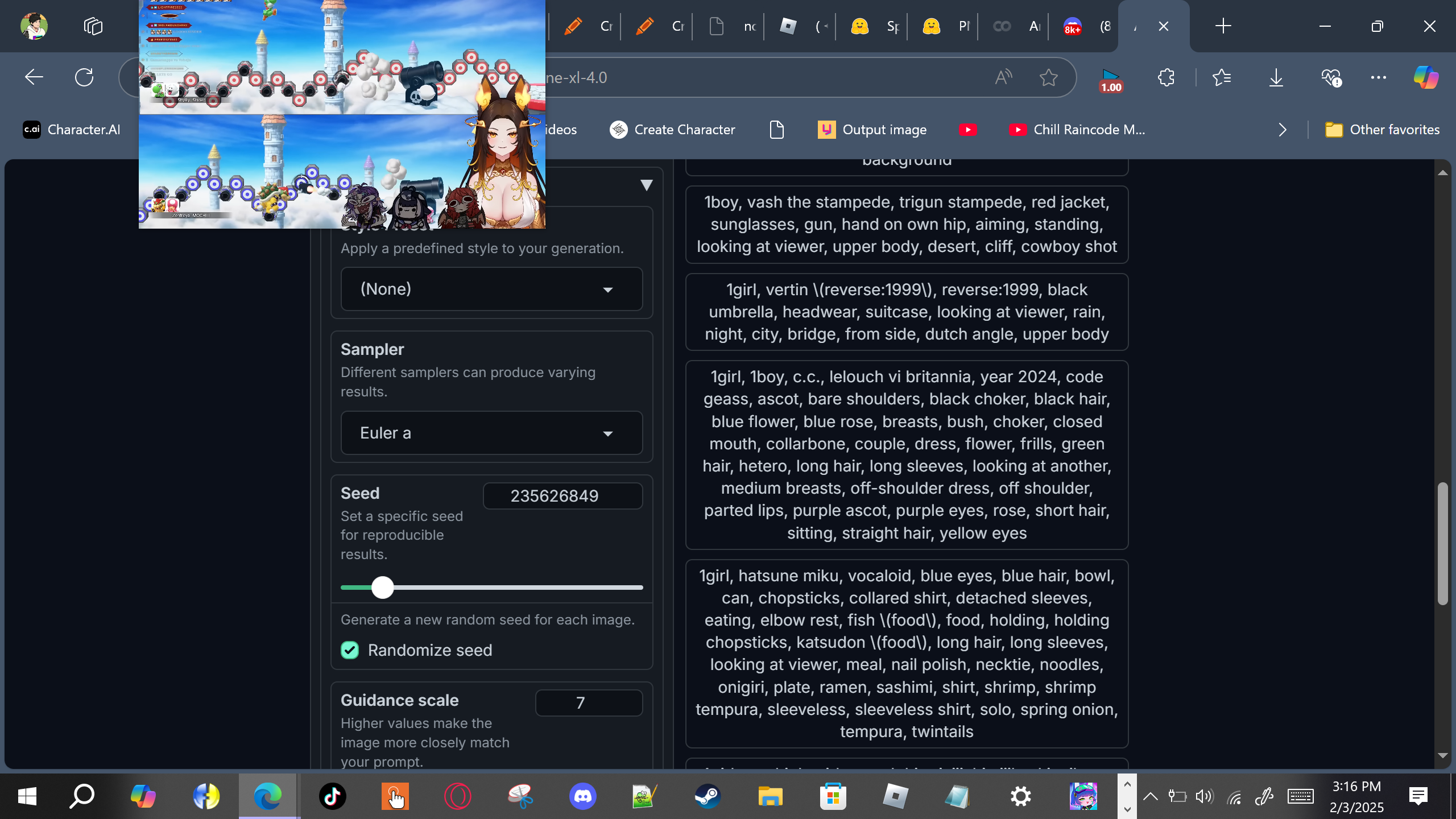Screen dimensions: 1456x819
Task: Open the Extensions puzzle icon
Action: pyautogui.click(x=1166, y=77)
